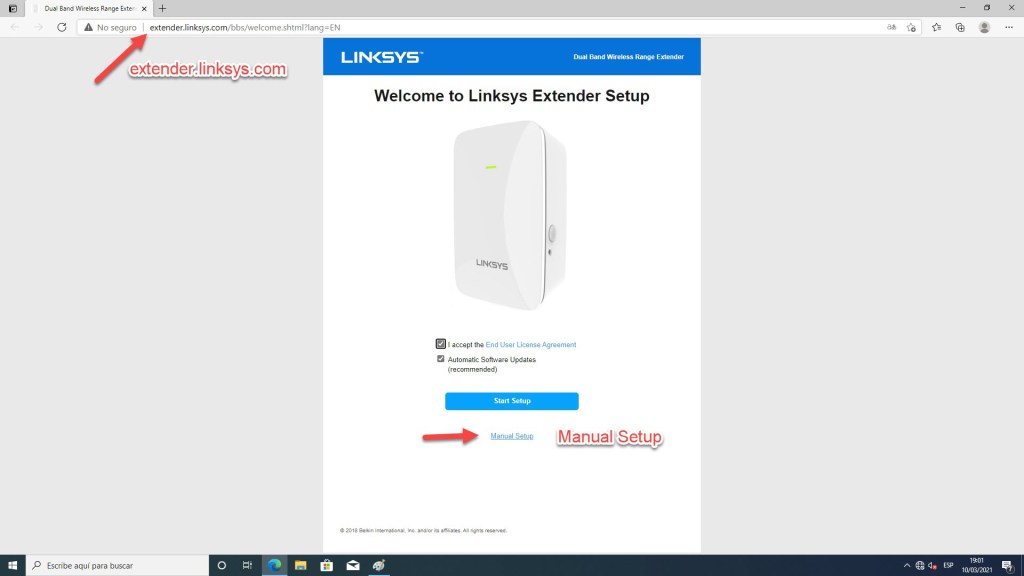The image size is (1024, 576).
Task: Open the browser profile avatar
Action: point(984,27)
